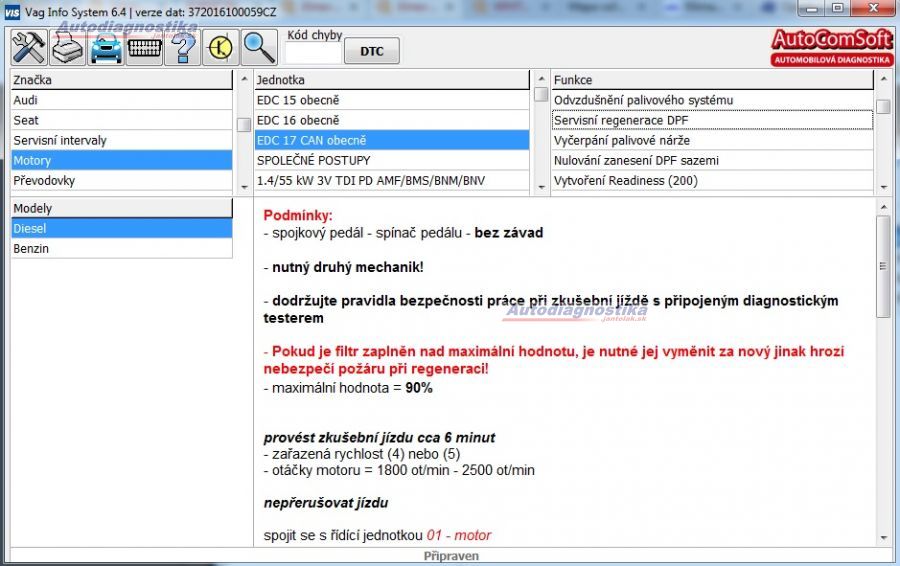The width and height of the screenshot is (900, 566).
Task: Click Jednotka list scroll up arrow
Action: (541, 78)
